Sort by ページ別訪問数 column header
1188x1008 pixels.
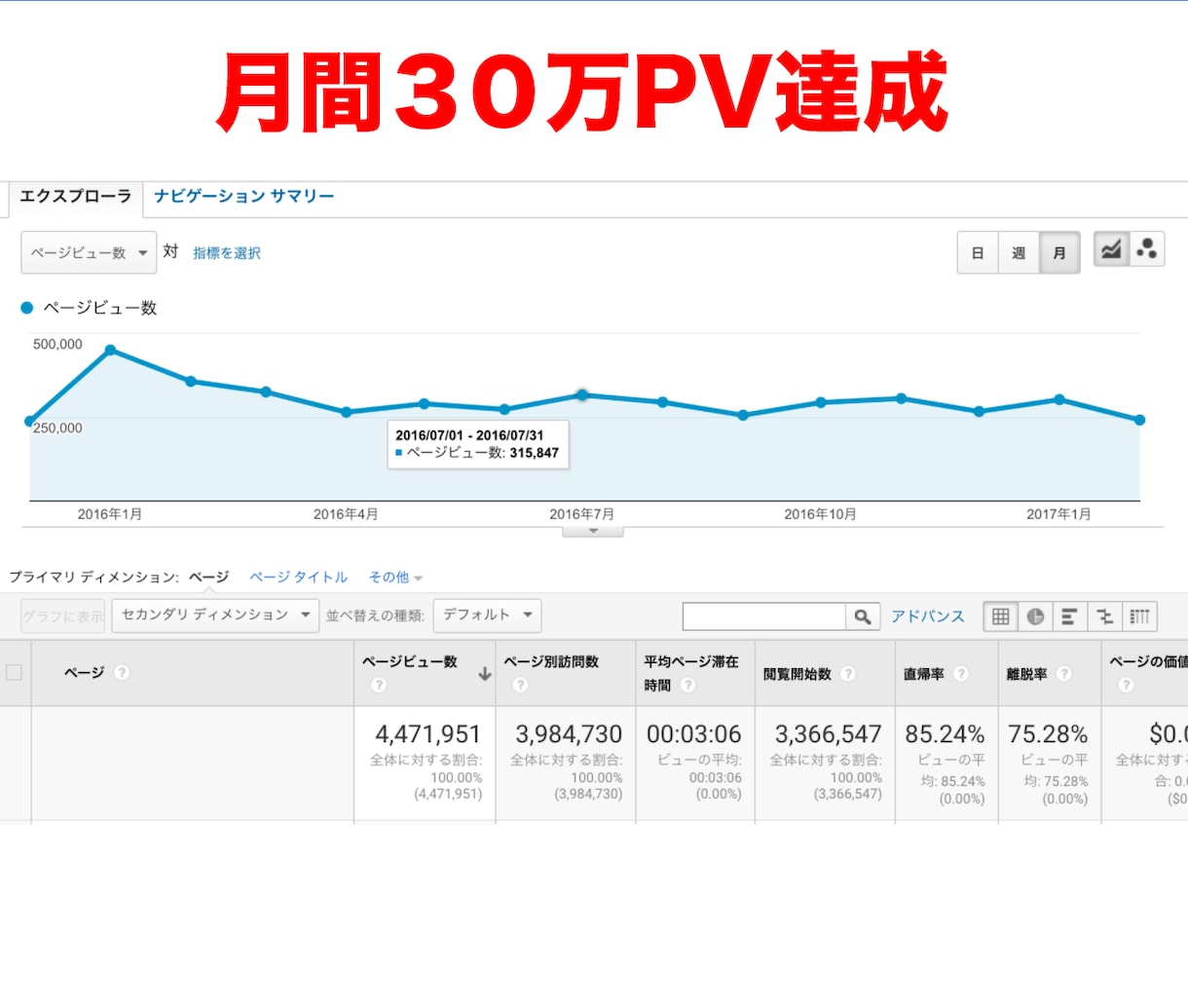(x=551, y=661)
